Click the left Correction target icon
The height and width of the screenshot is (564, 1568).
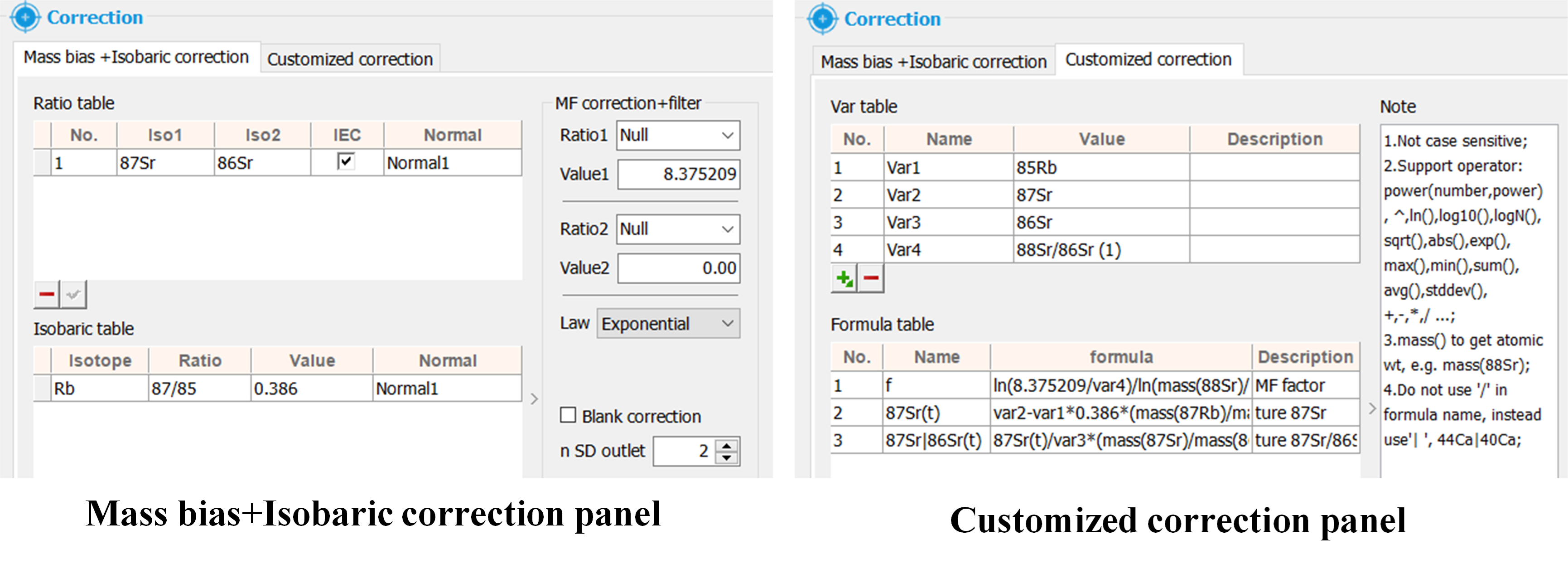click(x=25, y=17)
